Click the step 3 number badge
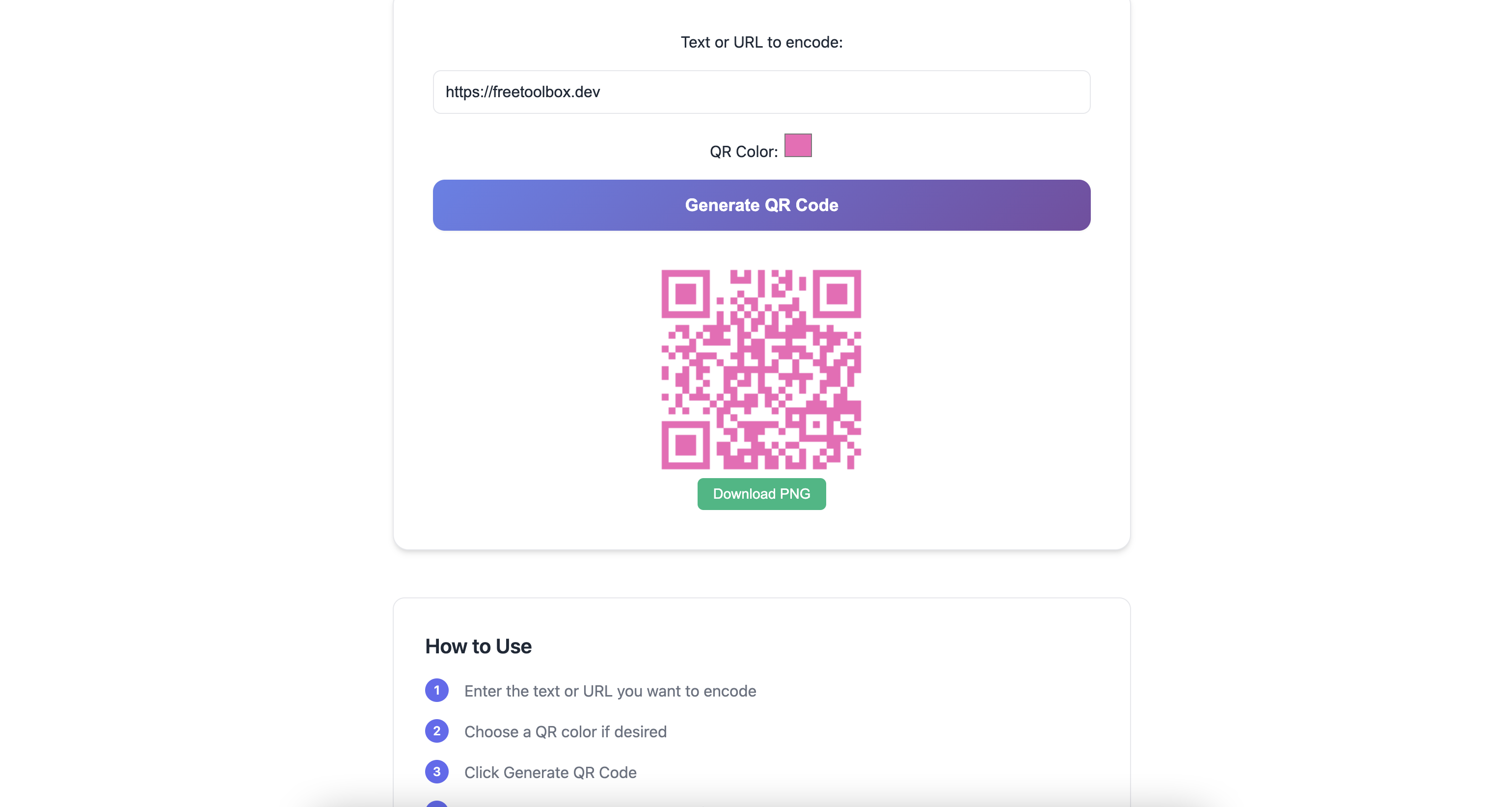Viewport: 1512px width, 807px height. [x=437, y=772]
